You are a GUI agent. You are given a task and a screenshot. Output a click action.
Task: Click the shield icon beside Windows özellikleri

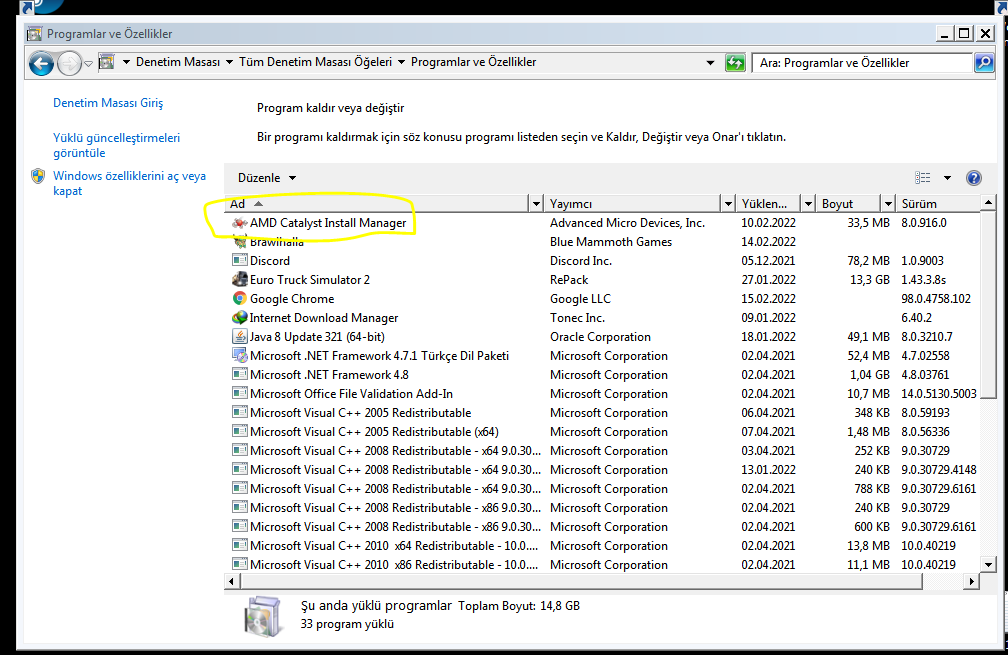(38, 176)
